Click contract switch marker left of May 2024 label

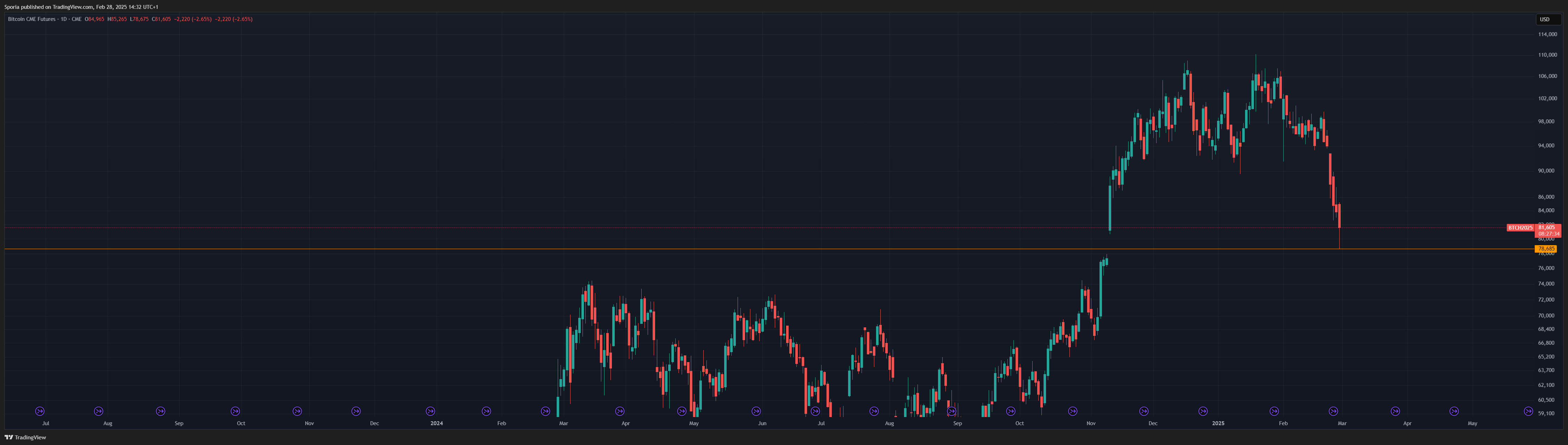click(x=682, y=411)
